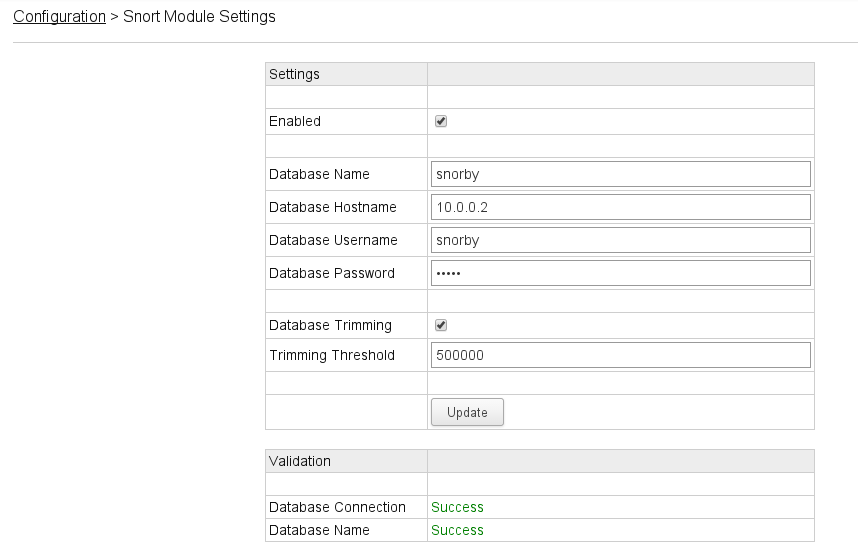This screenshot has height=555, width=858.
Task: Select the Settings table header text
Action: click(x=294, y=74)
